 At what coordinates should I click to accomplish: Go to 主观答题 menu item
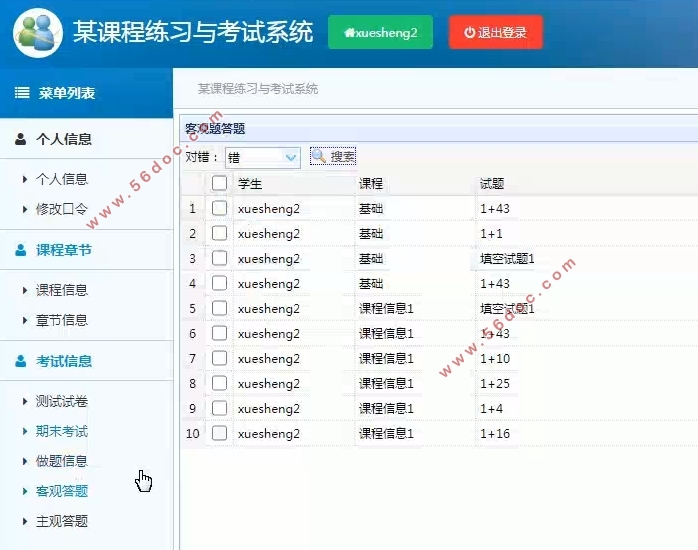point(62,521)
